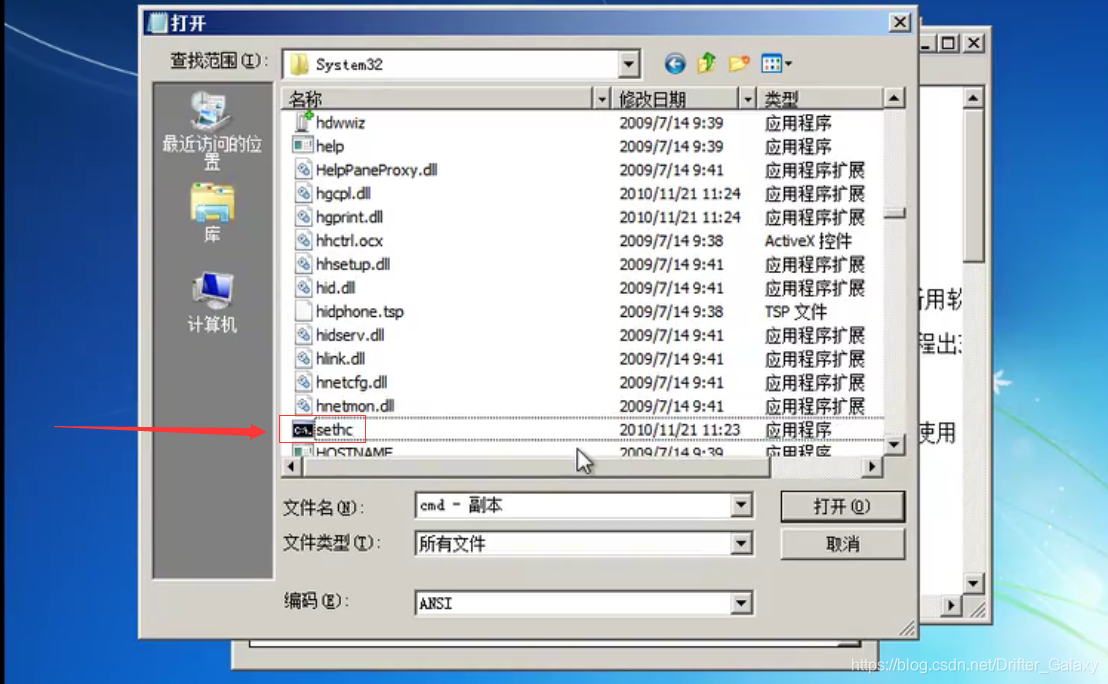The image size is (1108, 684).
Task: Select the hgcpl.dll file icon
Action: tap(303, 193)
